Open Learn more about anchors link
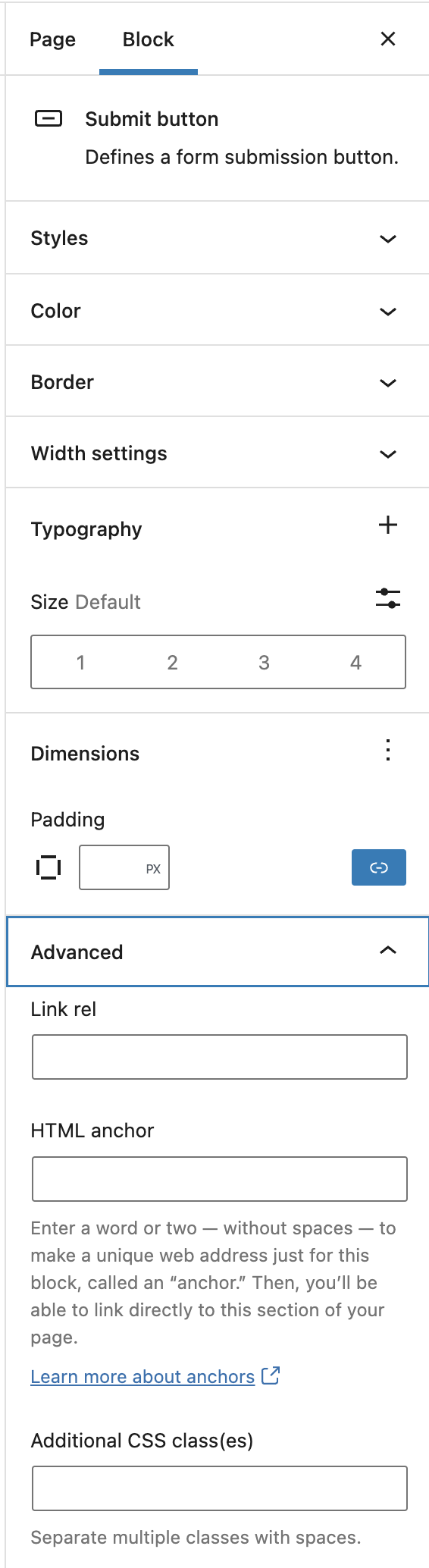The width and height of the screenshot is (429, 1568). coord(142,1377)
